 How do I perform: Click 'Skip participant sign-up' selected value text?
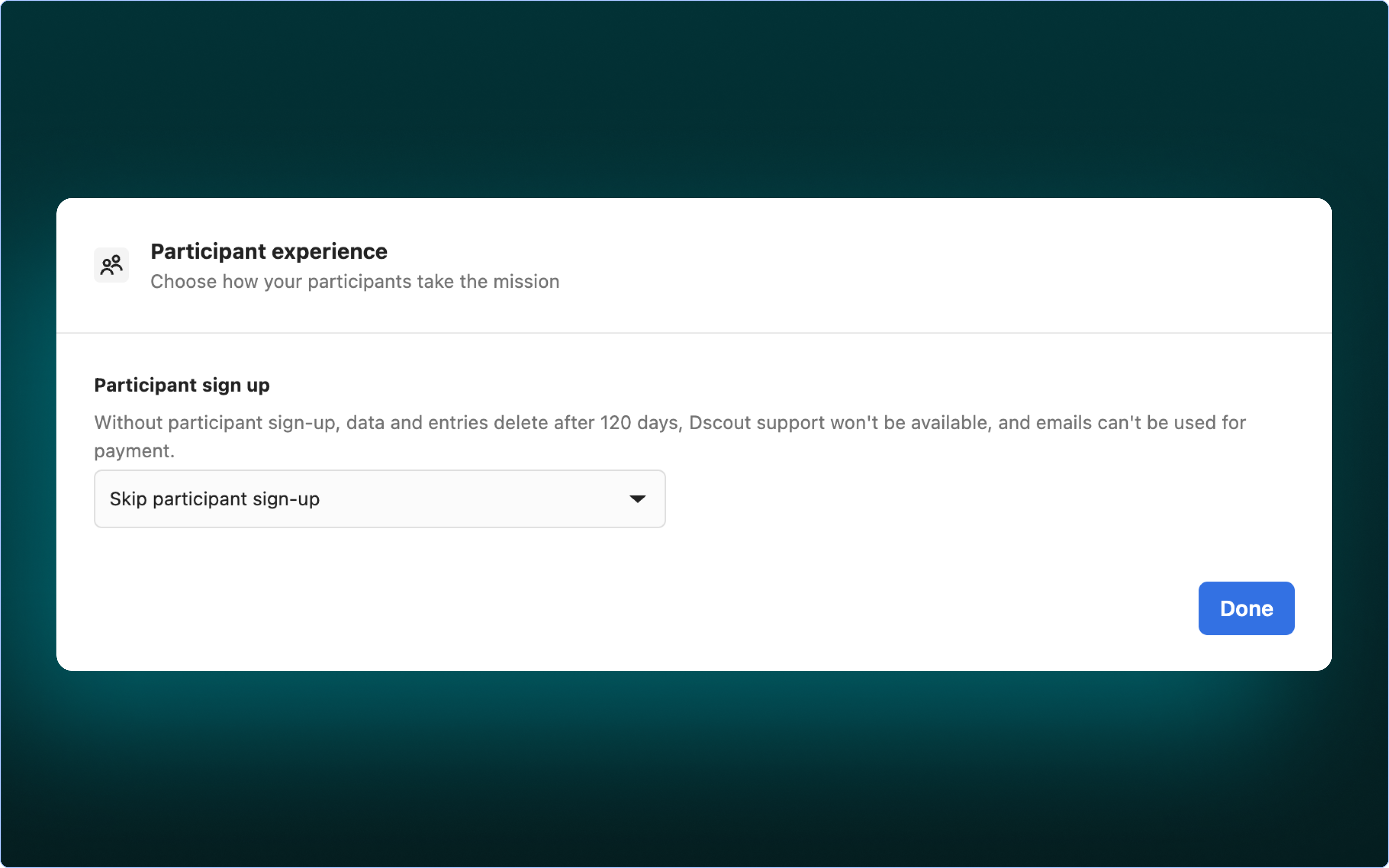(x=215, y=499)
